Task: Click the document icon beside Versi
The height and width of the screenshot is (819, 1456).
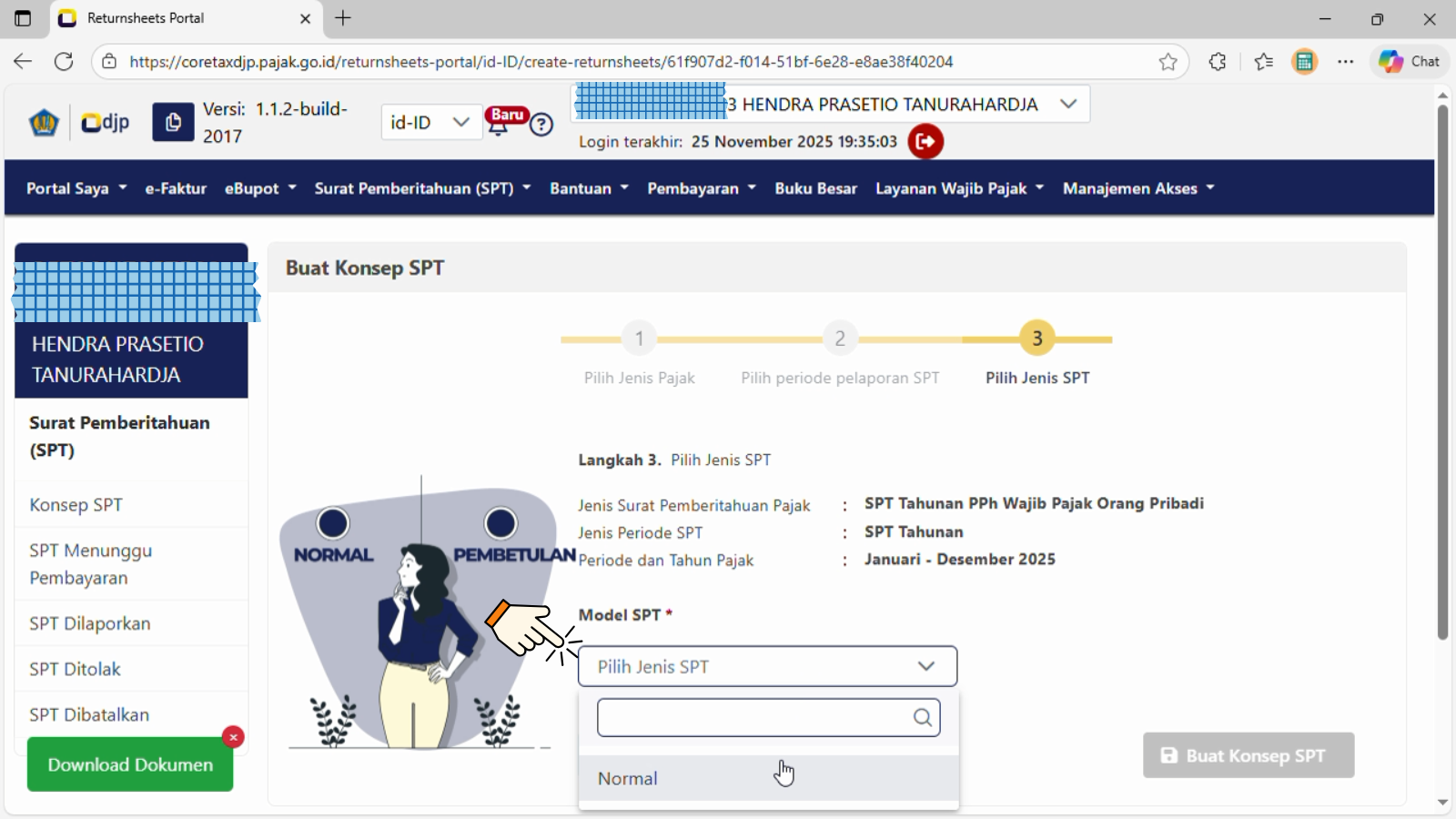Action: pyautogui.click(x=173, y=122)
